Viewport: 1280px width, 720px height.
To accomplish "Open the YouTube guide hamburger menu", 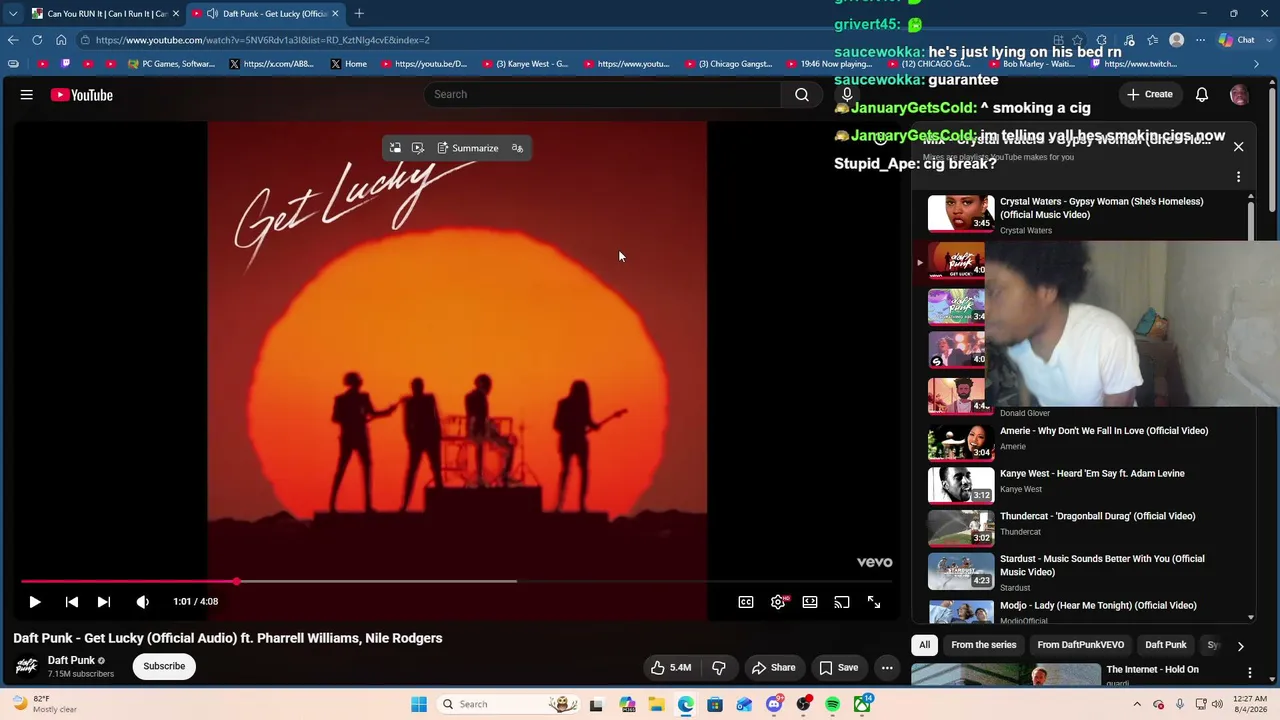I will 27,95.
